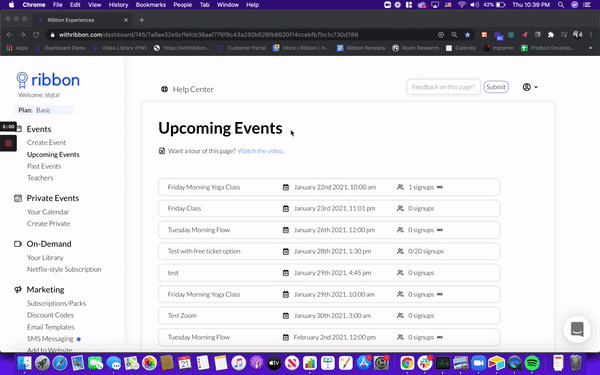600x375 pixels.
Task: Open the Window menu
Action: pos(228,5)
